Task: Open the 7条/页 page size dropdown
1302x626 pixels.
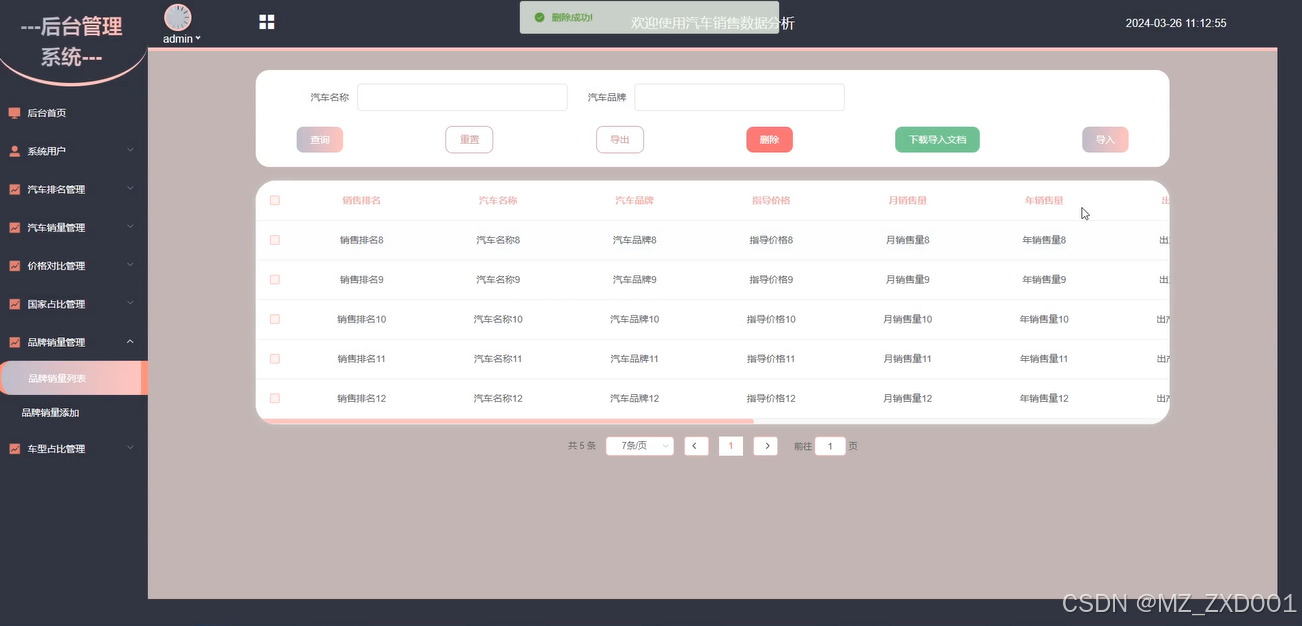Action: pyautogui.click(x=640, y=446)
